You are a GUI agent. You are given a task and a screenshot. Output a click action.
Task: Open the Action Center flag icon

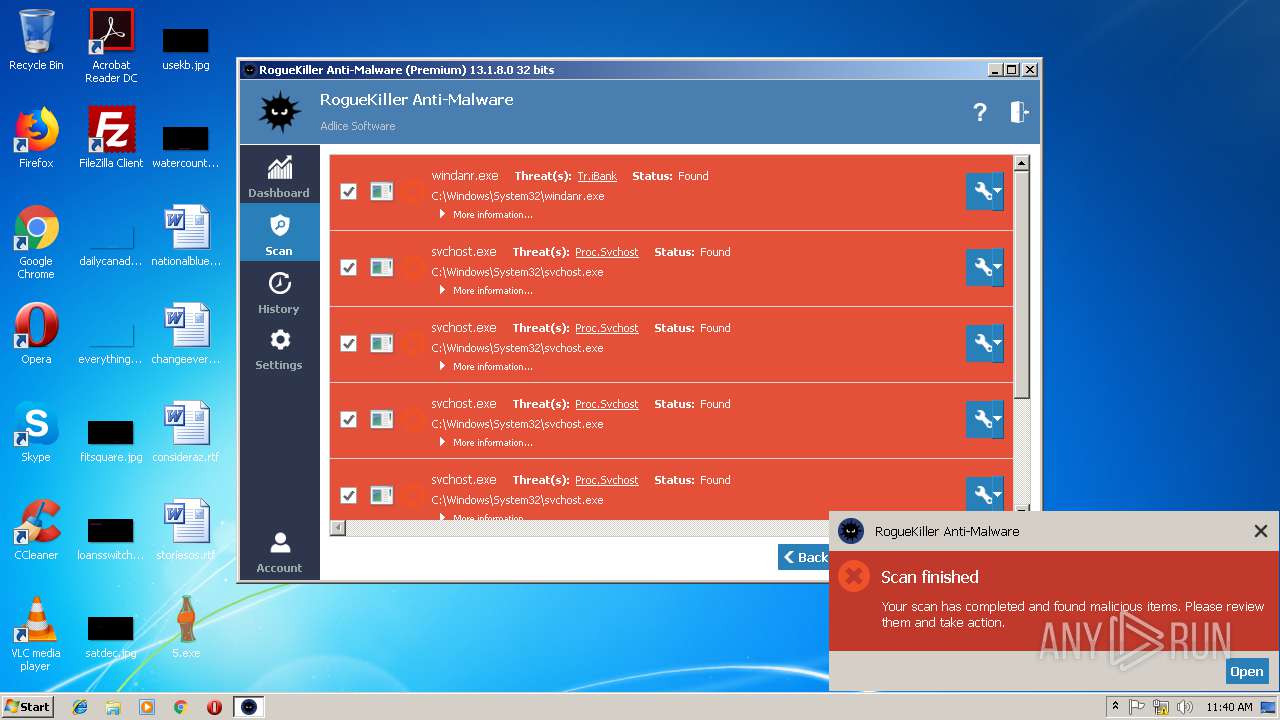pyautogui.click(x=1137, y=707)
